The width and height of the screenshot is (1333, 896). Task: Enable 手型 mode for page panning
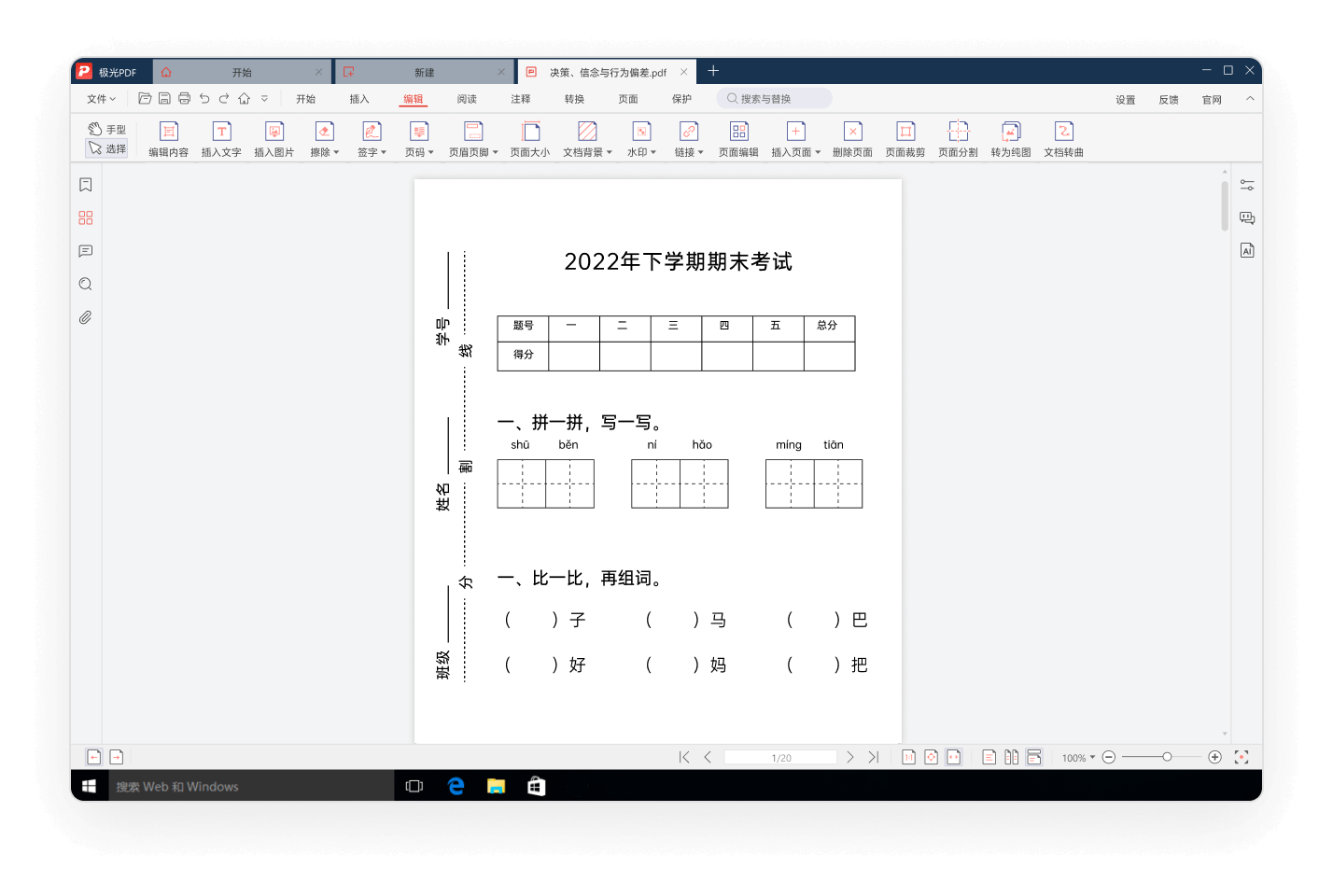coord(108,129)
